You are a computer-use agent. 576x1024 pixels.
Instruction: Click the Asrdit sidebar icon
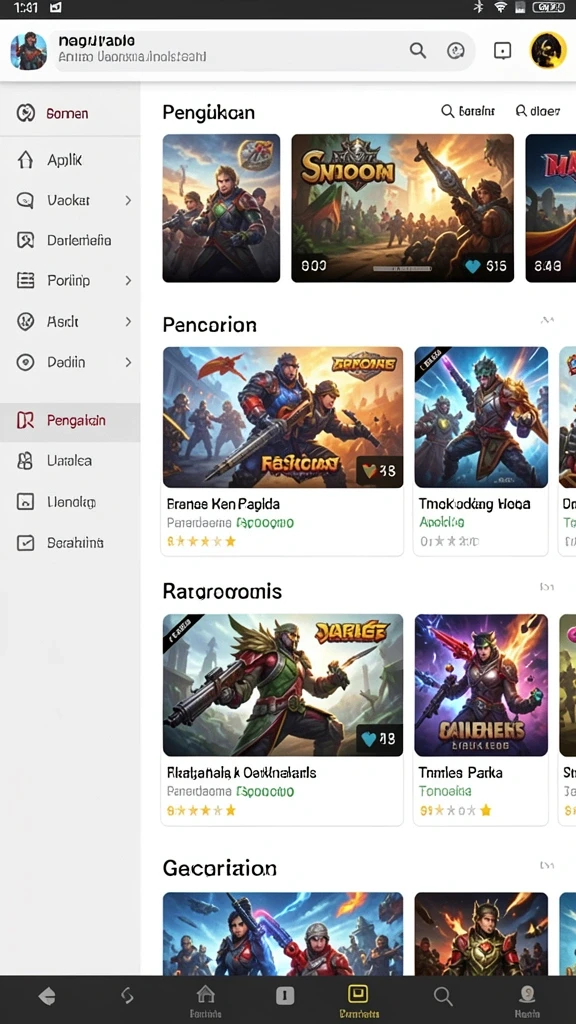tap(25, 321)
